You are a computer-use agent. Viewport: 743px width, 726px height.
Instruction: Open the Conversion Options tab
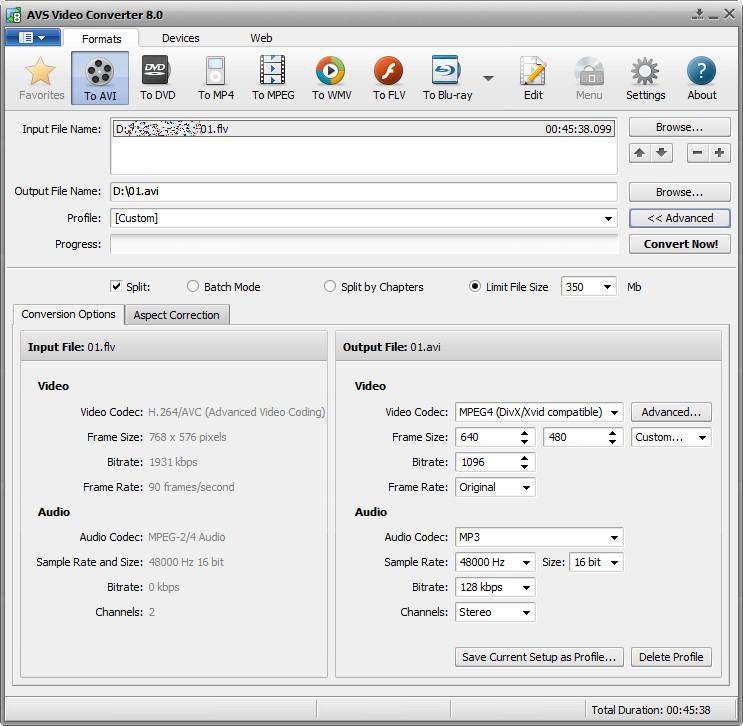[x=68, y=314]
